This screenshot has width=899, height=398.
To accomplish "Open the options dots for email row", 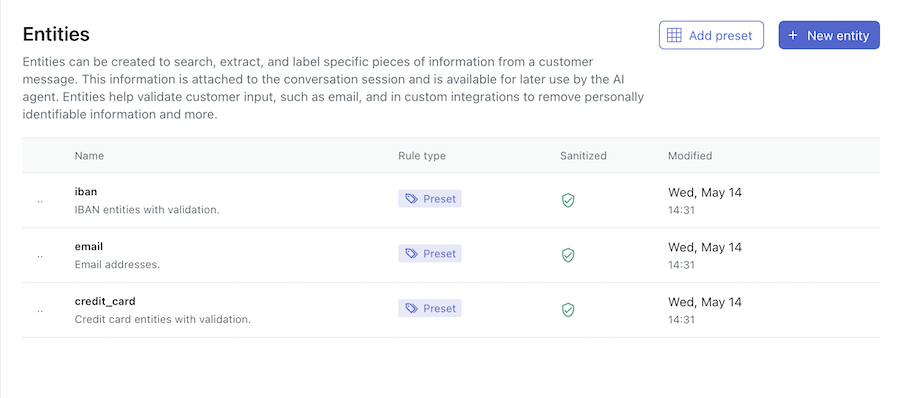I will pyautogui.click(x=40, y=256).
